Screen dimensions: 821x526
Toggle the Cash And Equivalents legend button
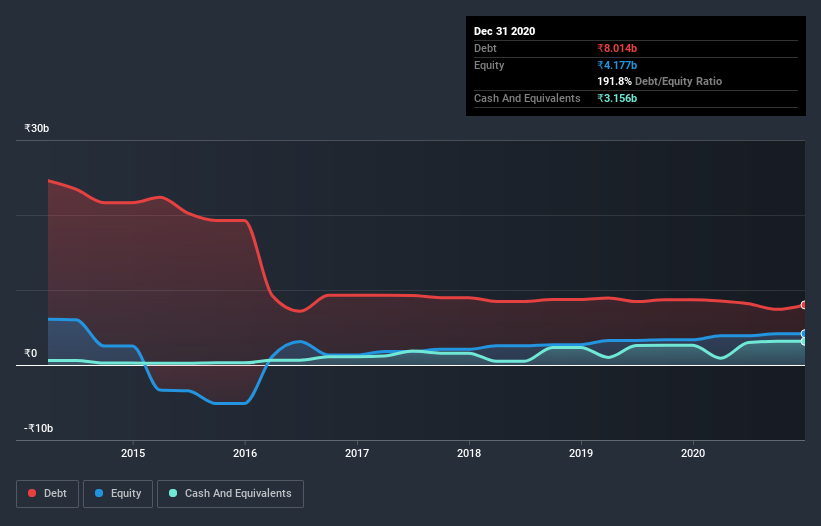230,494
